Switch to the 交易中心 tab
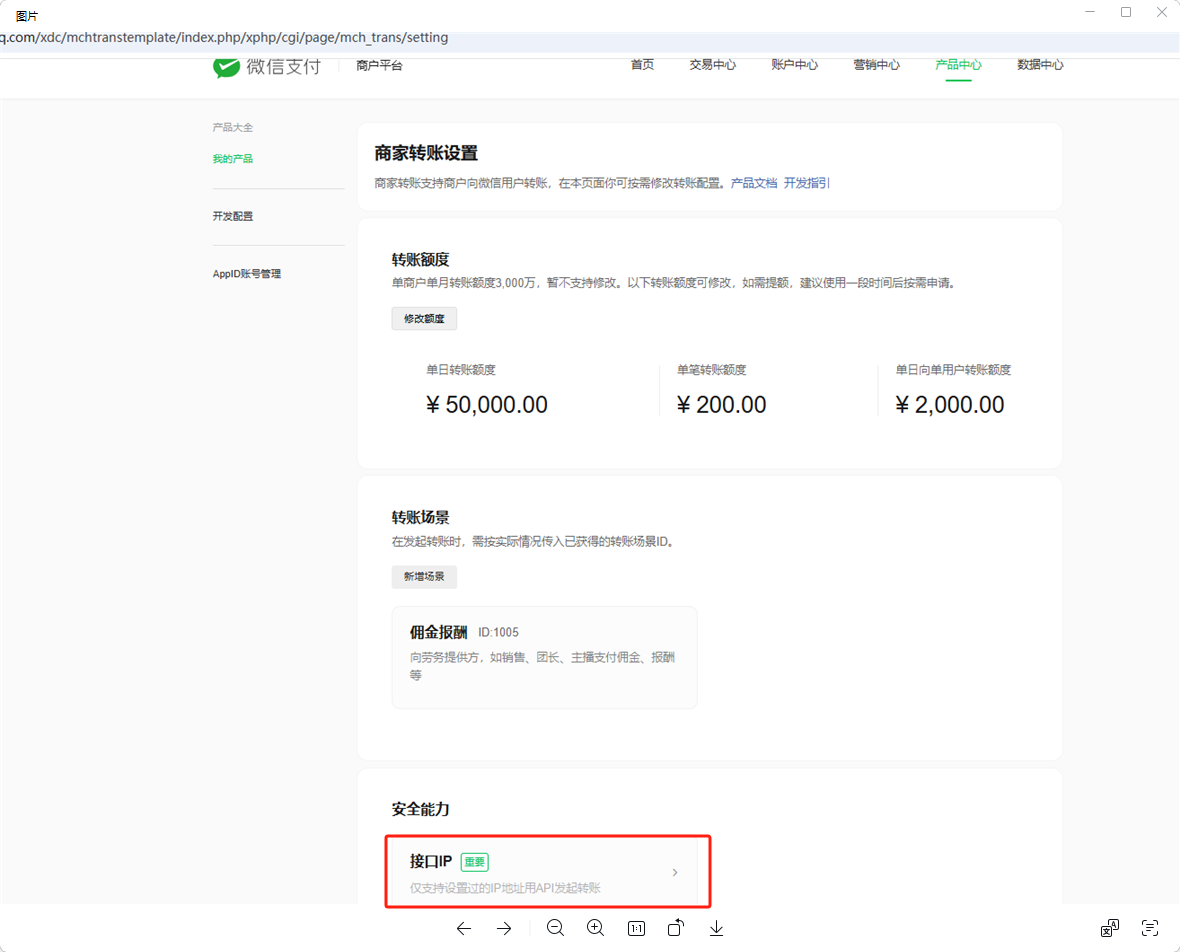 click(x=712, y=65)
